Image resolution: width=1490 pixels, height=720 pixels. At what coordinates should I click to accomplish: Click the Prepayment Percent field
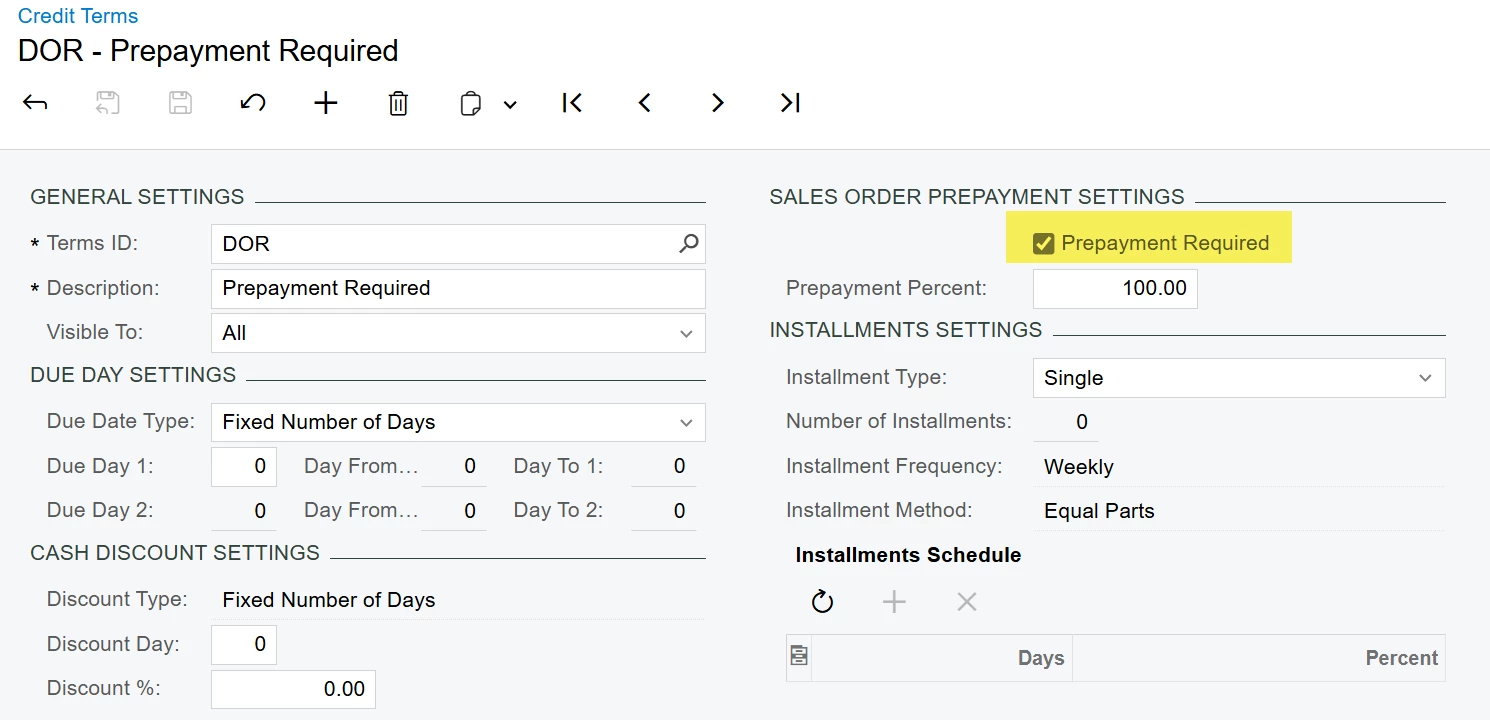(1115, 288)
